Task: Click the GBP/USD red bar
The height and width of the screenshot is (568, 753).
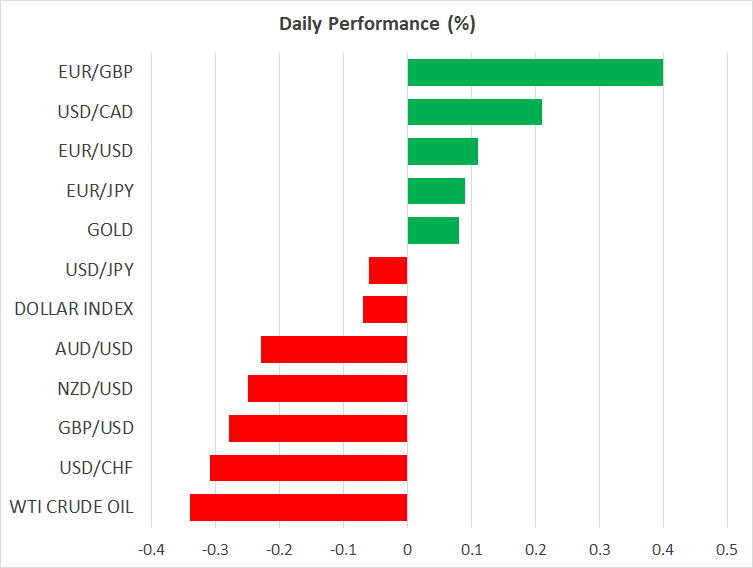Action: [x=318, y=428]
